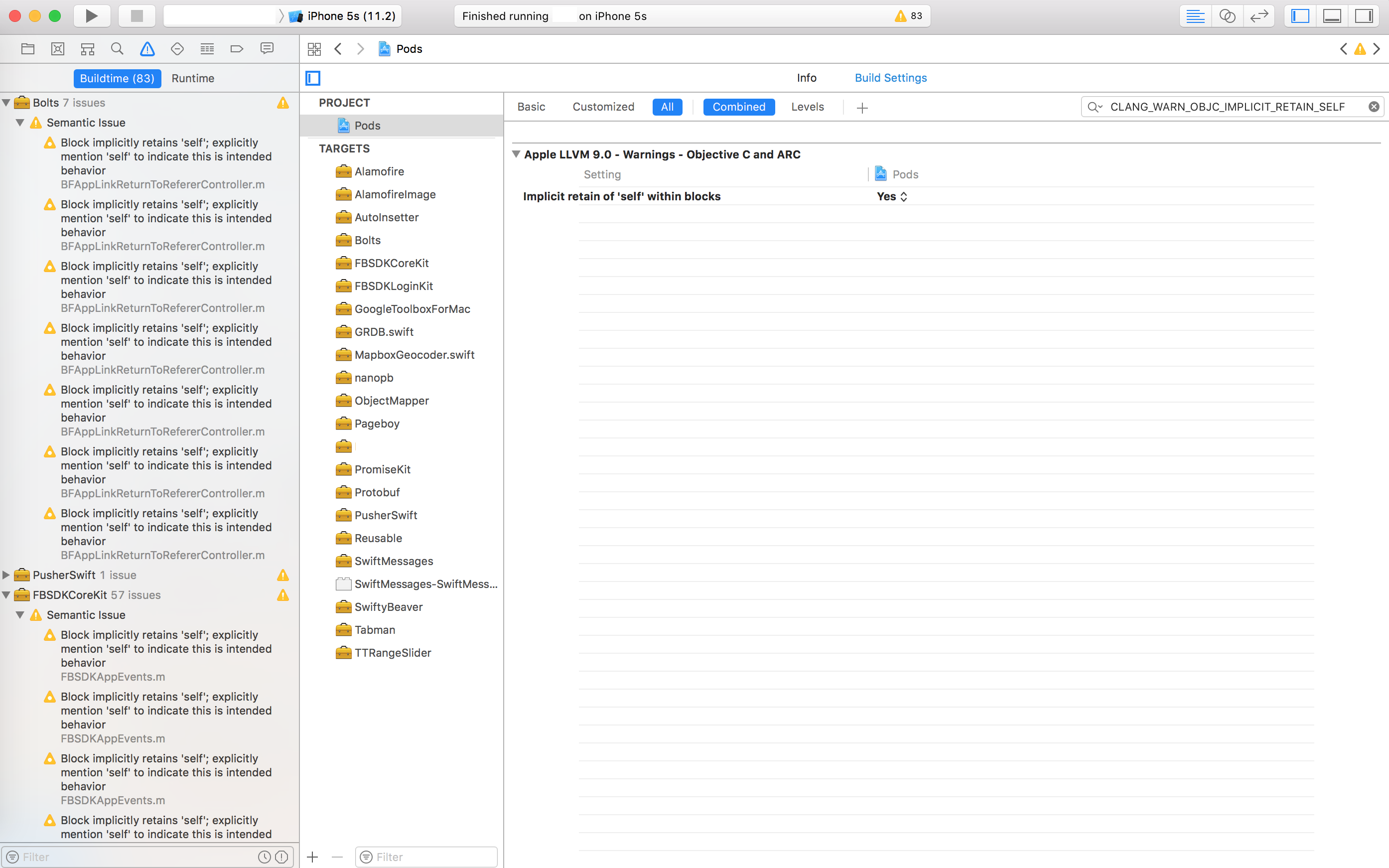Screen dimensions: 1389x868
Task: Jump to the next issue
Action: point(1377,49)
